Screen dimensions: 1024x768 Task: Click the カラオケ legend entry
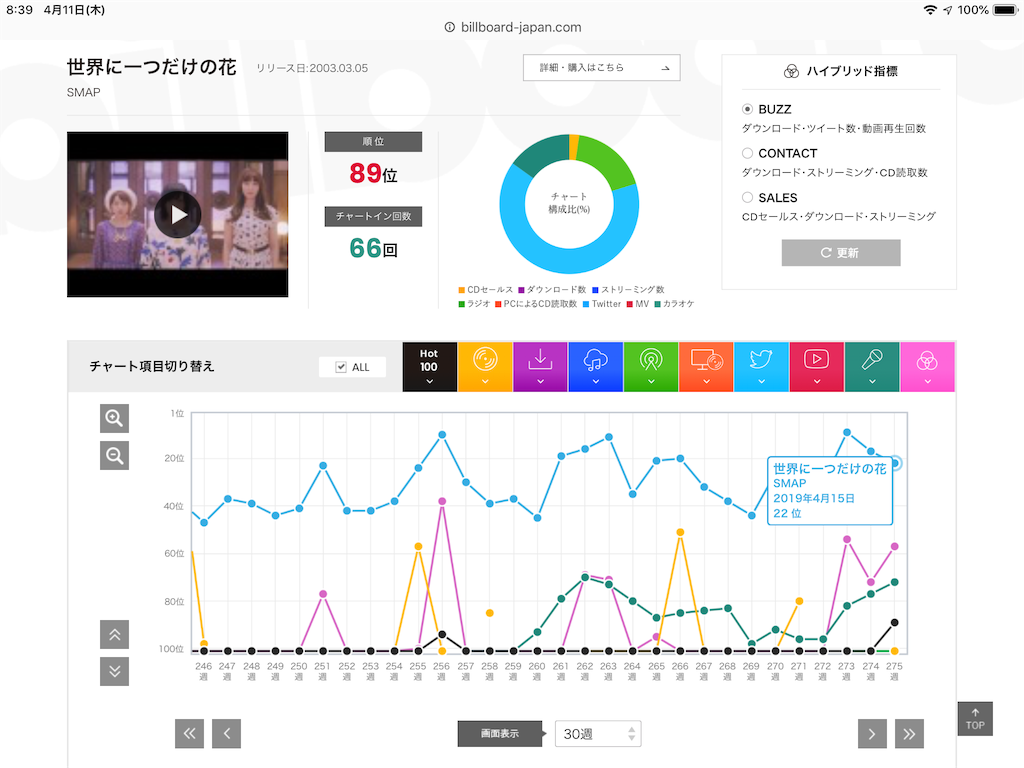675,304
